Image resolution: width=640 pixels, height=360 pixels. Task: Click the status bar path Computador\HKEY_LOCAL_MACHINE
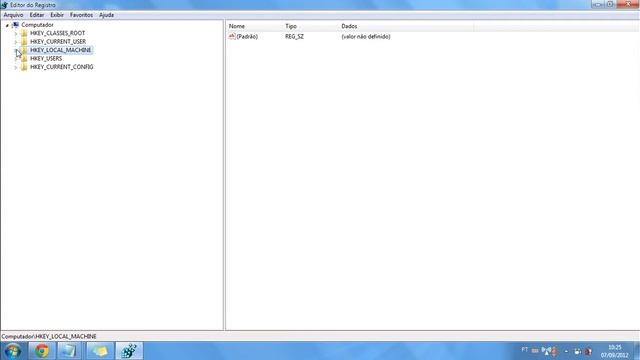(49, 336)
